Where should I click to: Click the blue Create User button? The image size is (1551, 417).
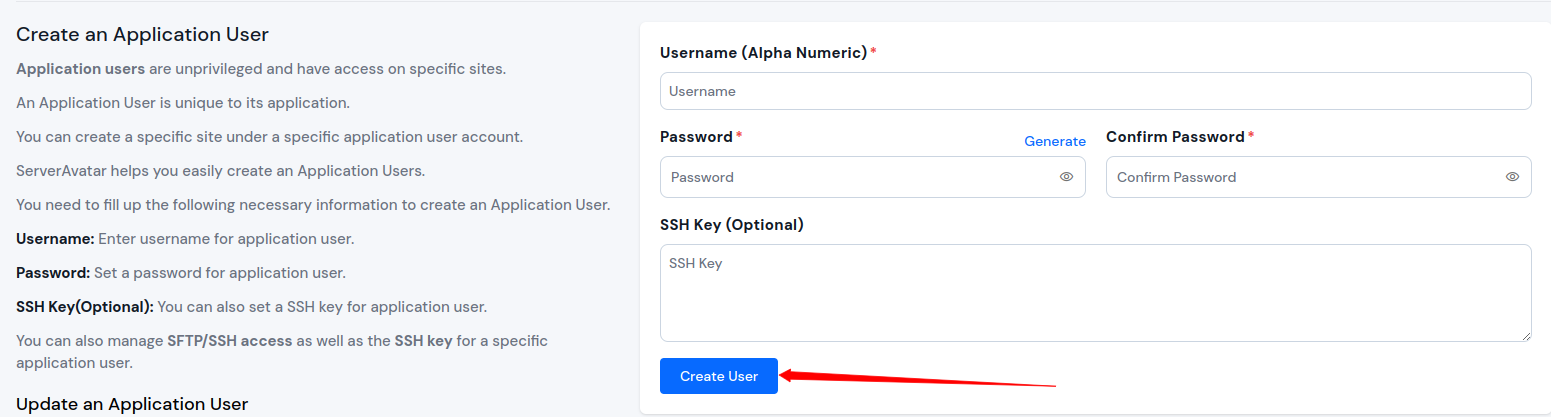pos(719,376)
